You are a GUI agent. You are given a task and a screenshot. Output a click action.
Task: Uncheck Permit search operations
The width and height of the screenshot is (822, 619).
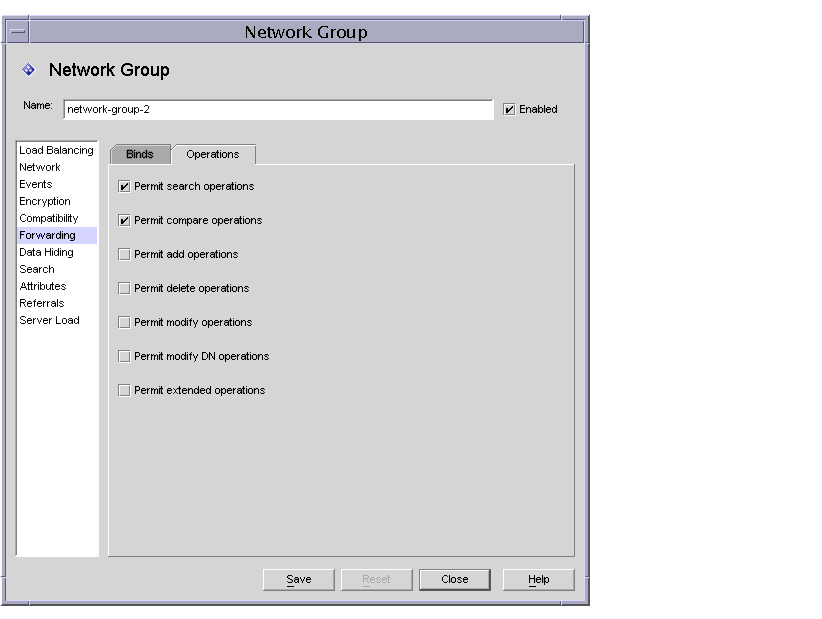tap(124, 186)
